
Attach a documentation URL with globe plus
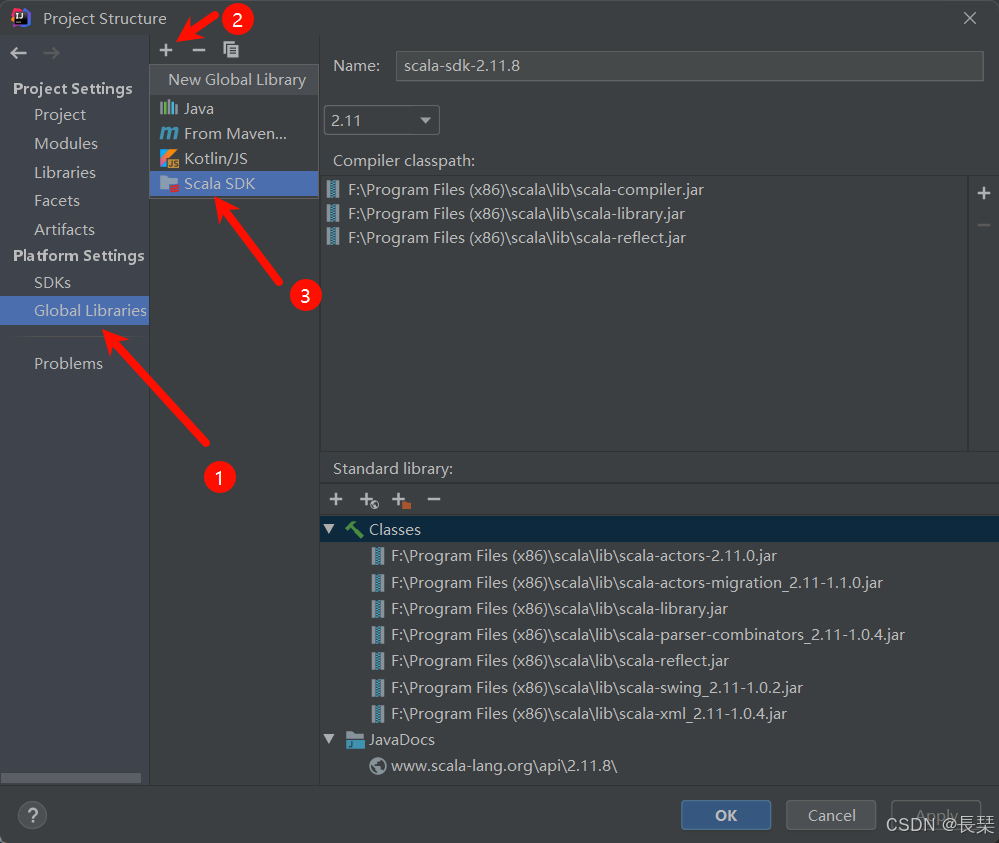(369, 500)
